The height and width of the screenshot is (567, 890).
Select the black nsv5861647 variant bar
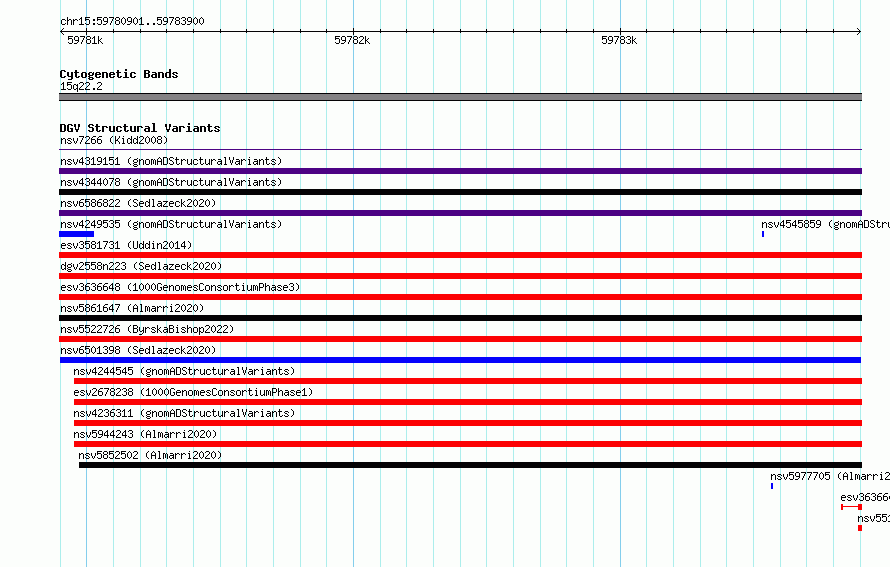[460, 318]
